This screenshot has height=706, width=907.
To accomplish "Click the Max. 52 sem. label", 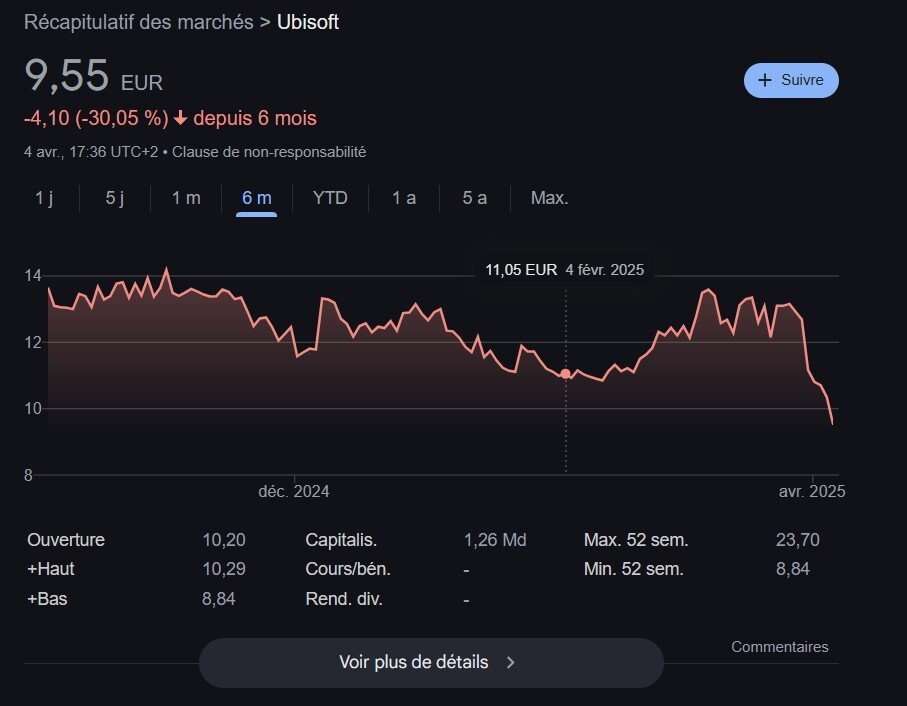I will pos(636,540).
